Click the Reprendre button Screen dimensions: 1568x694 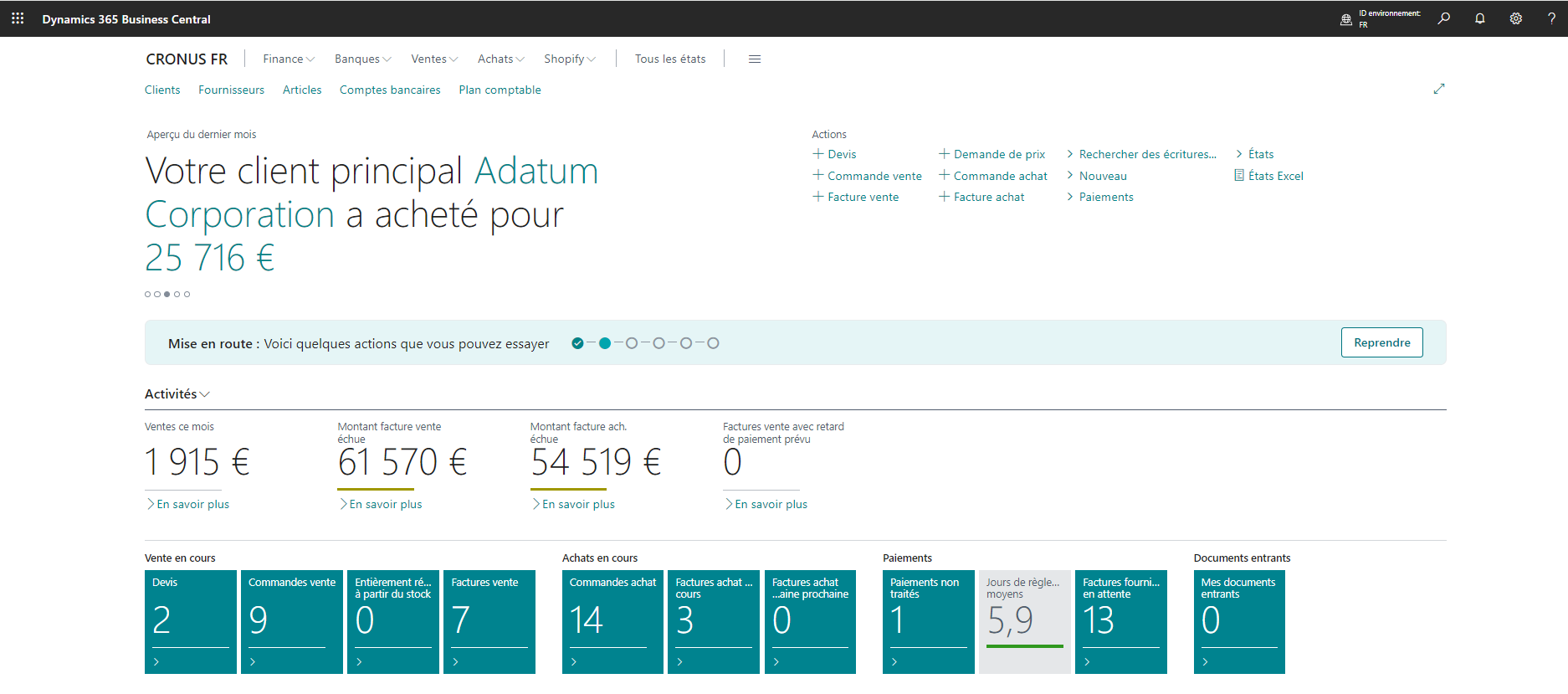1382,342
